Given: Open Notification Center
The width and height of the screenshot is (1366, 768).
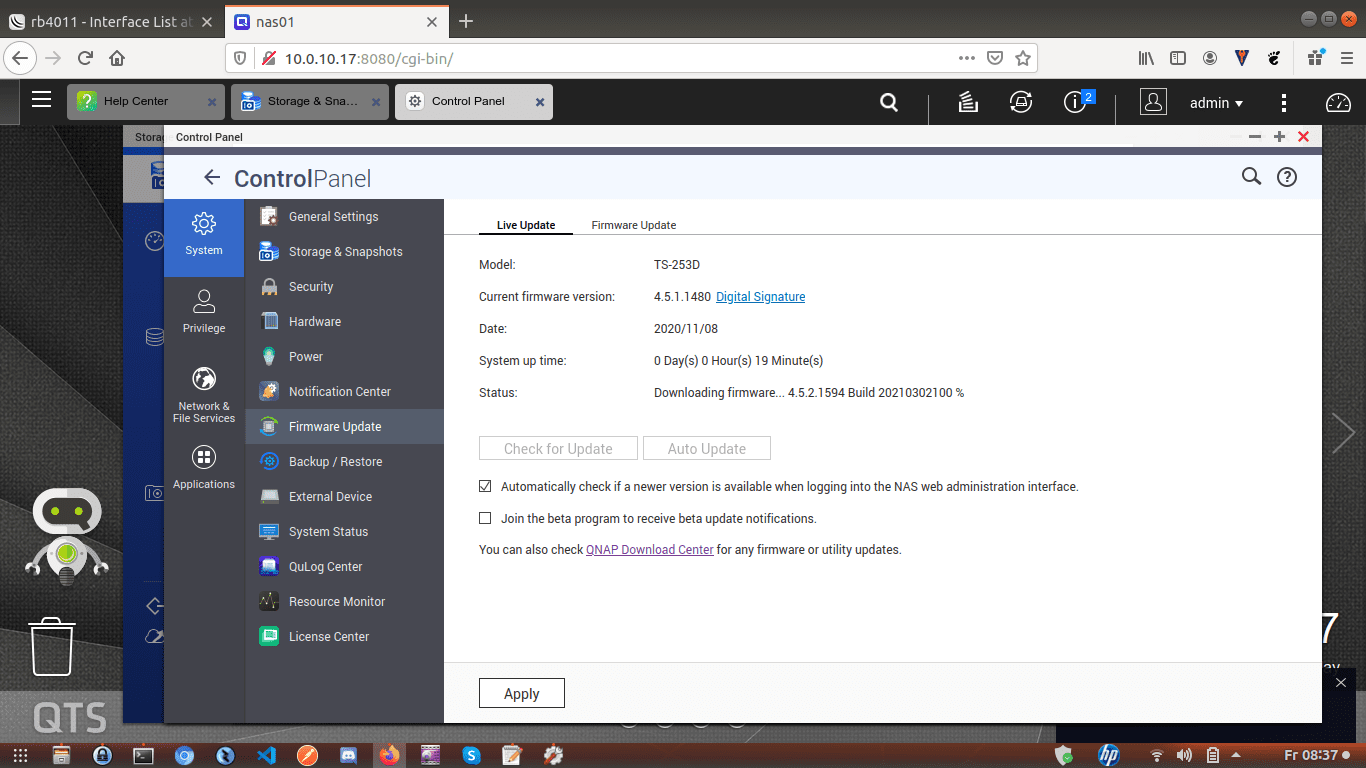Looking at the screenshot, I should point(344,391).
